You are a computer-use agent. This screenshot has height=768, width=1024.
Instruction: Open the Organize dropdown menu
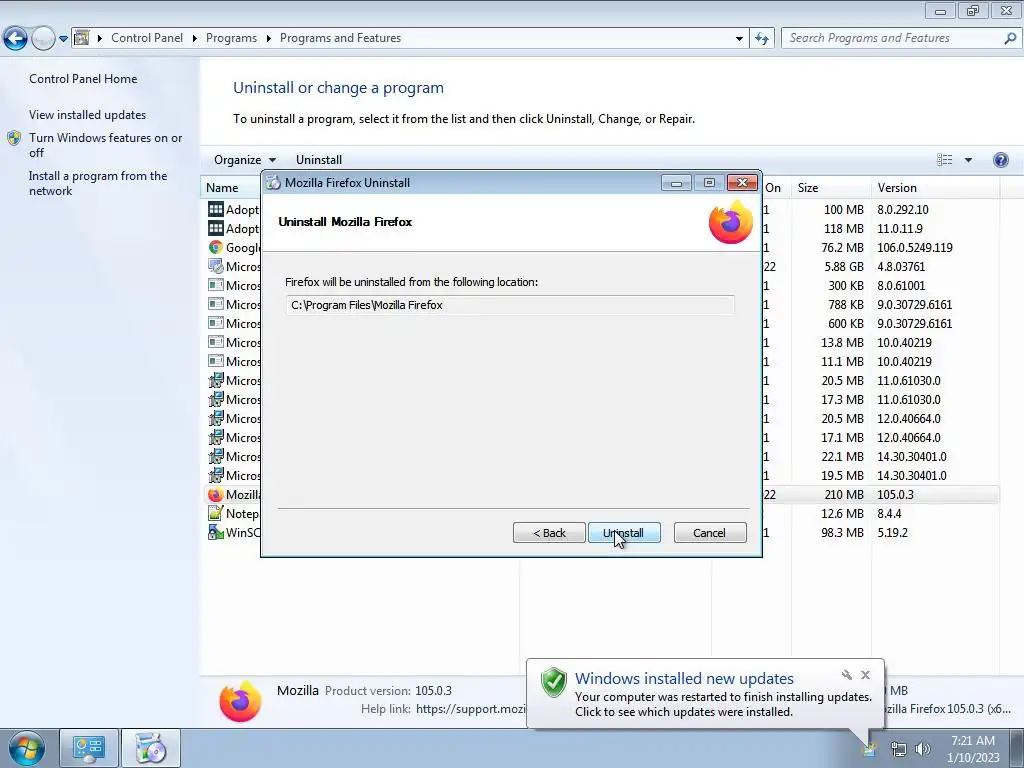click(x=245, y=160)
